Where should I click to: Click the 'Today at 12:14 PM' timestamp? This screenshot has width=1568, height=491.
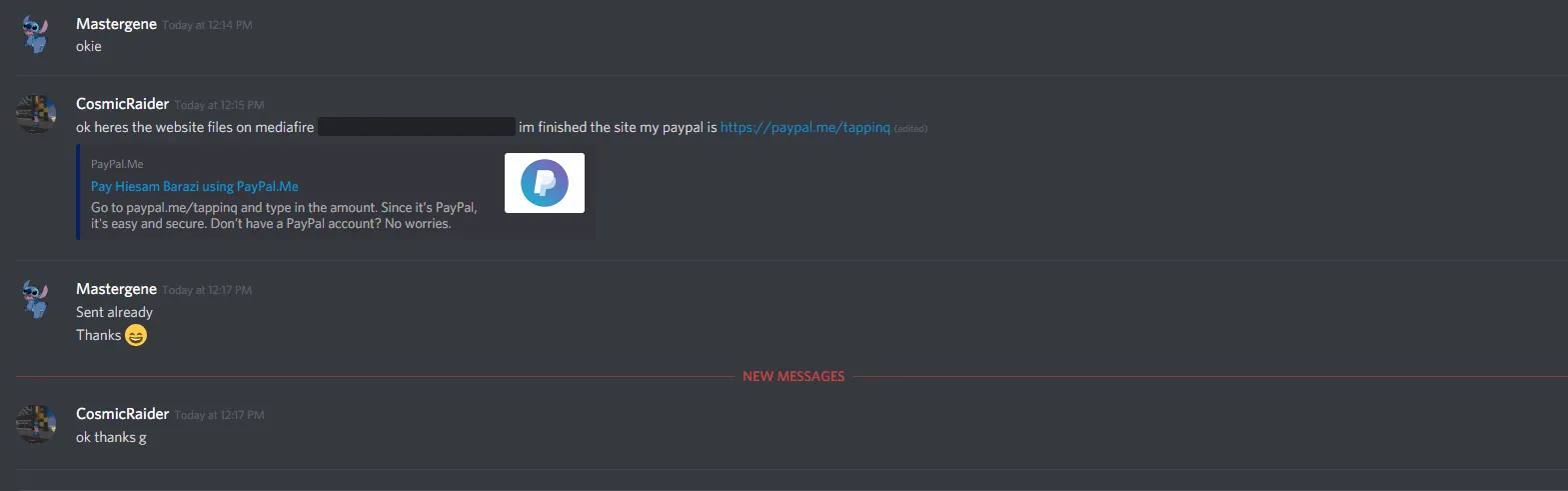[208, 25]
